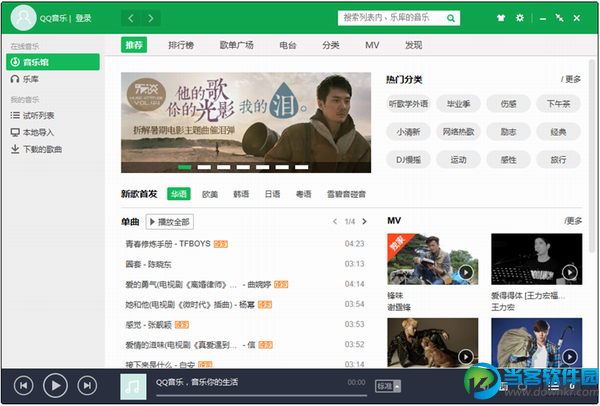This screenshot has width=600, height=406.
Task: Open 更多 next to MV section
Action: (573, 221)
